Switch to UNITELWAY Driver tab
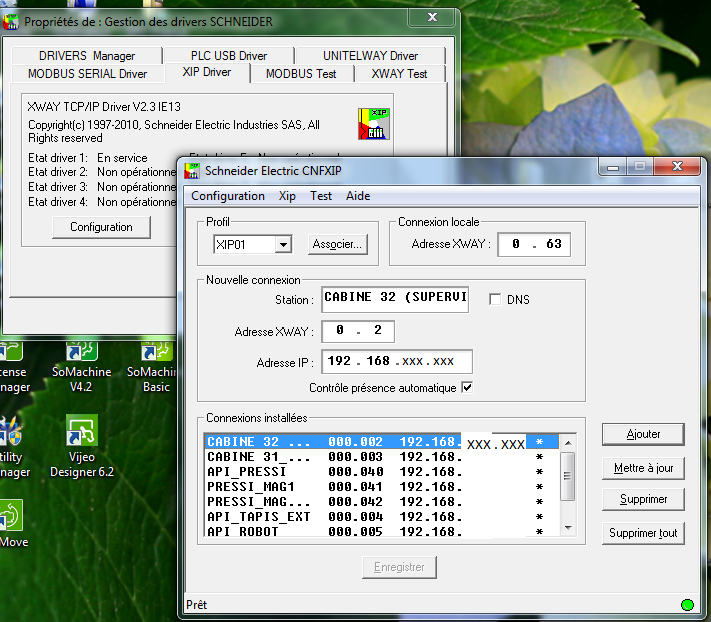Screen dimensions: 711x622 370,56
